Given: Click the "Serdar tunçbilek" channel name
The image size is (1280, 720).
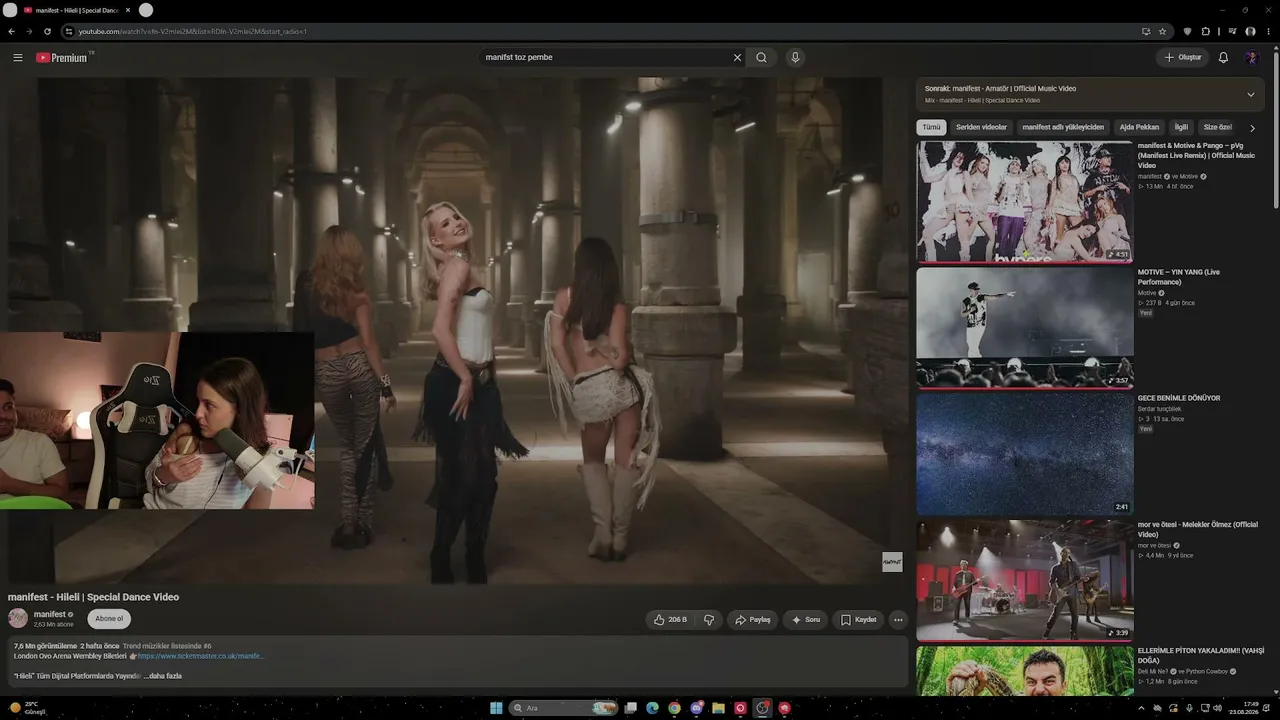Looking at the screenshot, I should [1159, 409].
